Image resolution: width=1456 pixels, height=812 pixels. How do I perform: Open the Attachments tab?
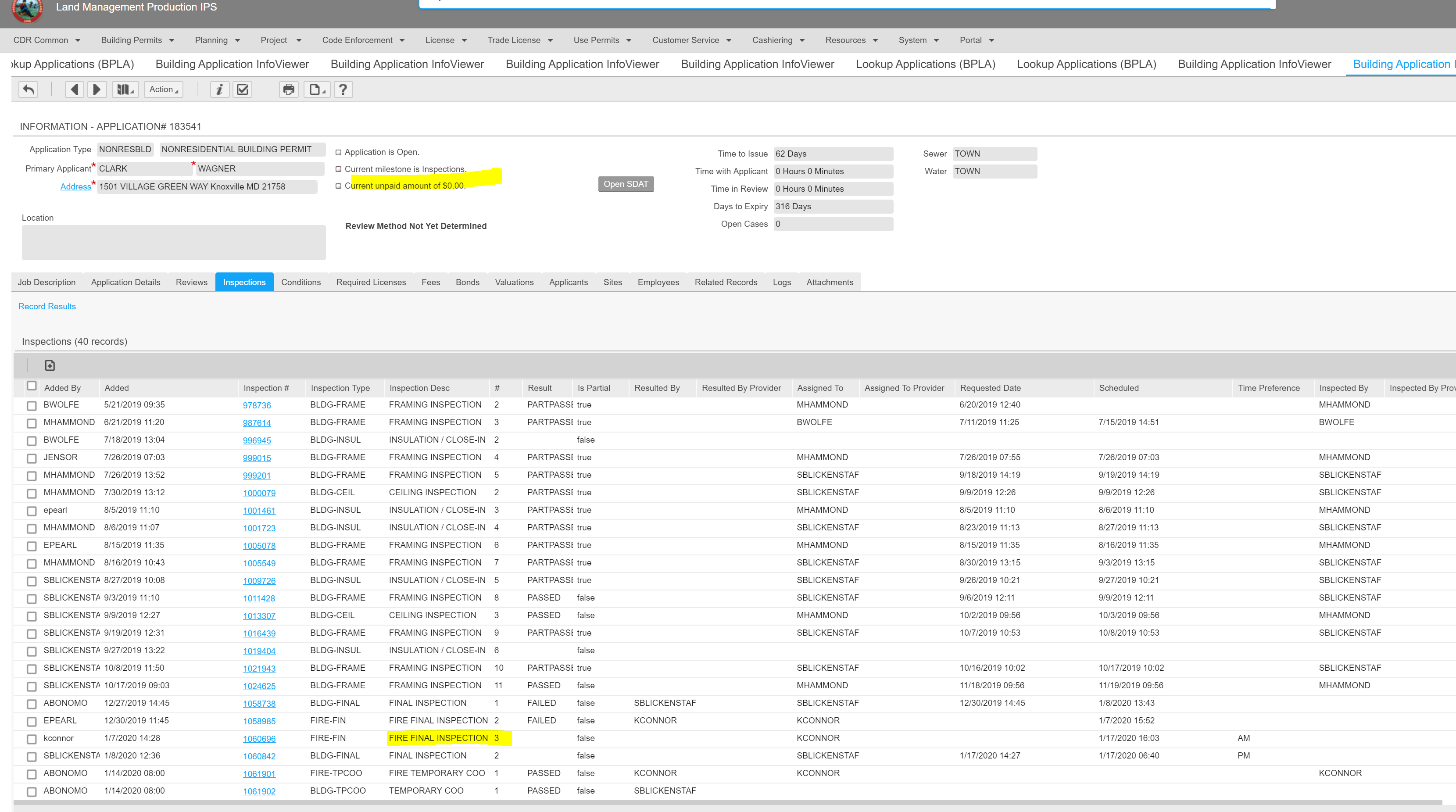(x=829, y=282)
